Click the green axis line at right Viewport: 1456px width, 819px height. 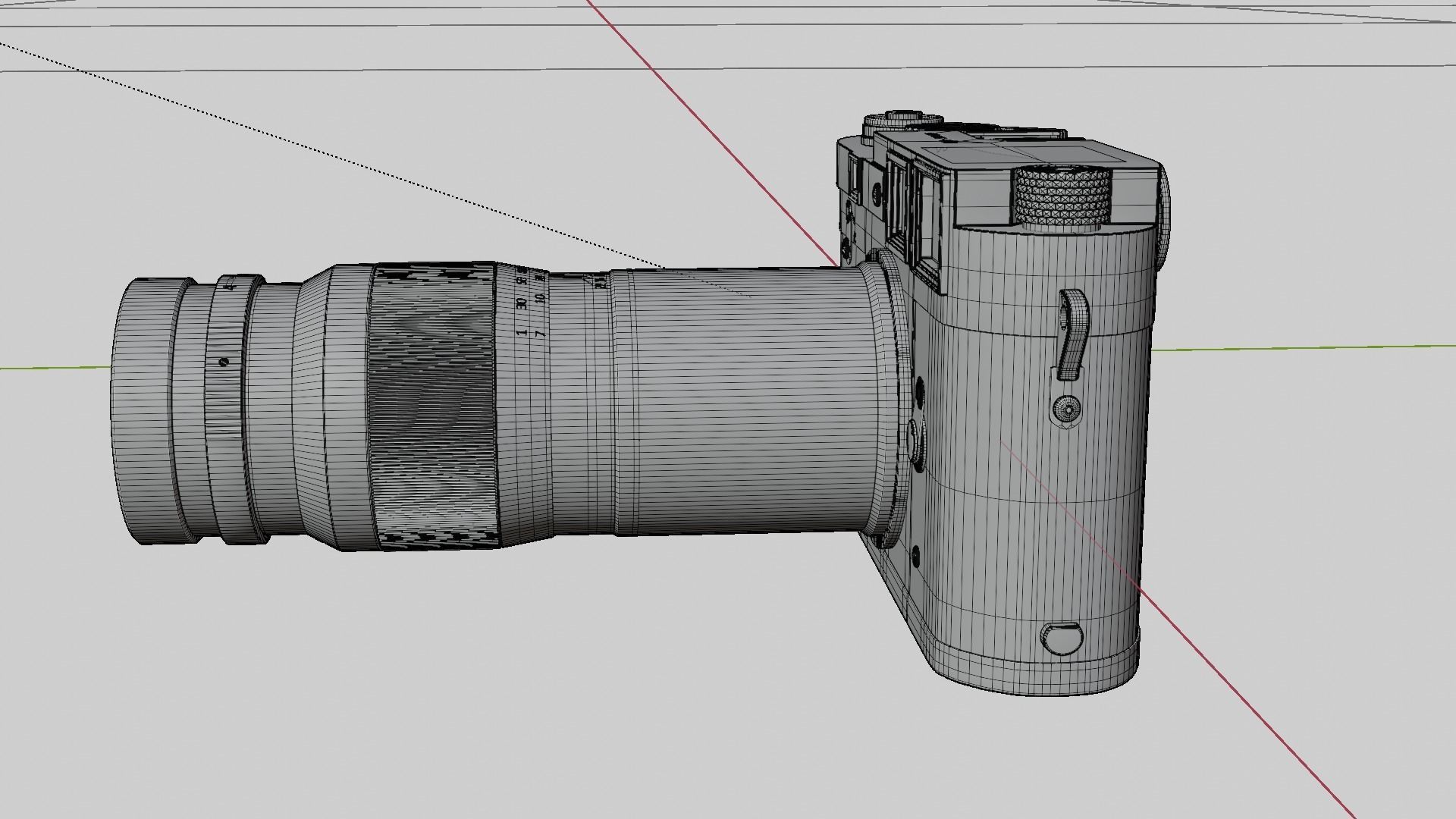[x=1304, y=347]
